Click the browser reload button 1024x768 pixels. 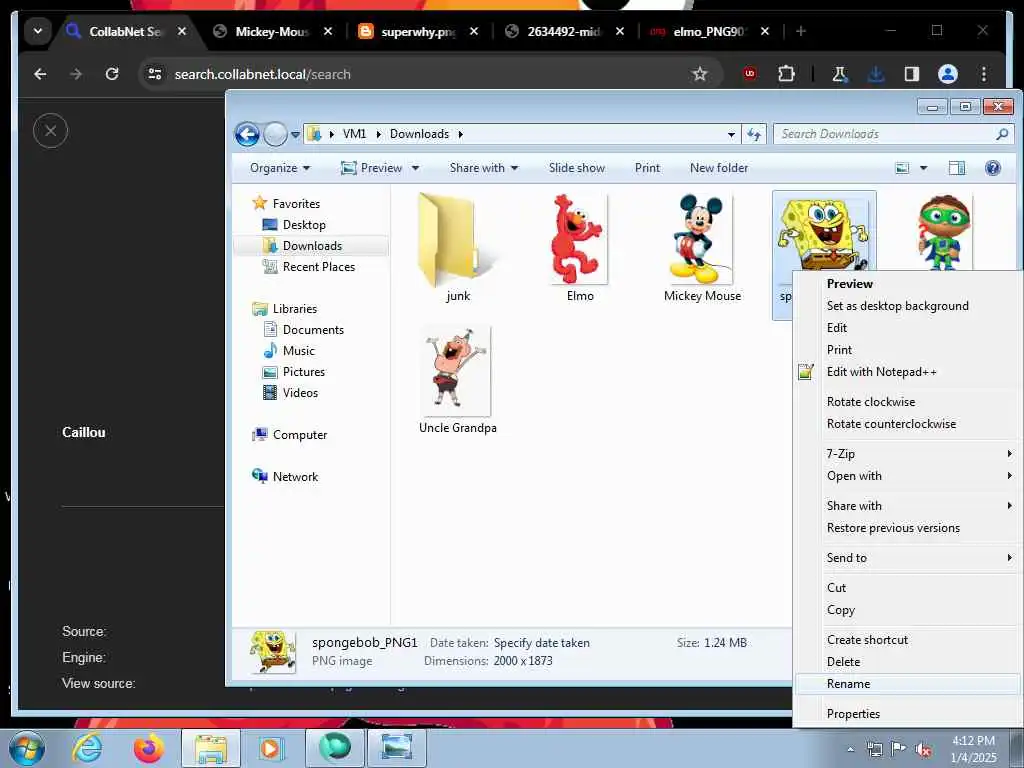tap(112, 74)
